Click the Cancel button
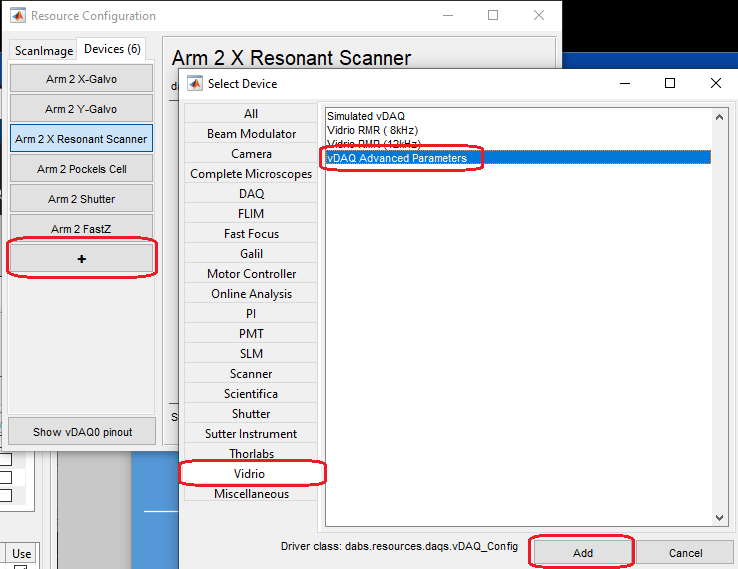This screenshot has height=569, width=738. [x=685, y=553]
